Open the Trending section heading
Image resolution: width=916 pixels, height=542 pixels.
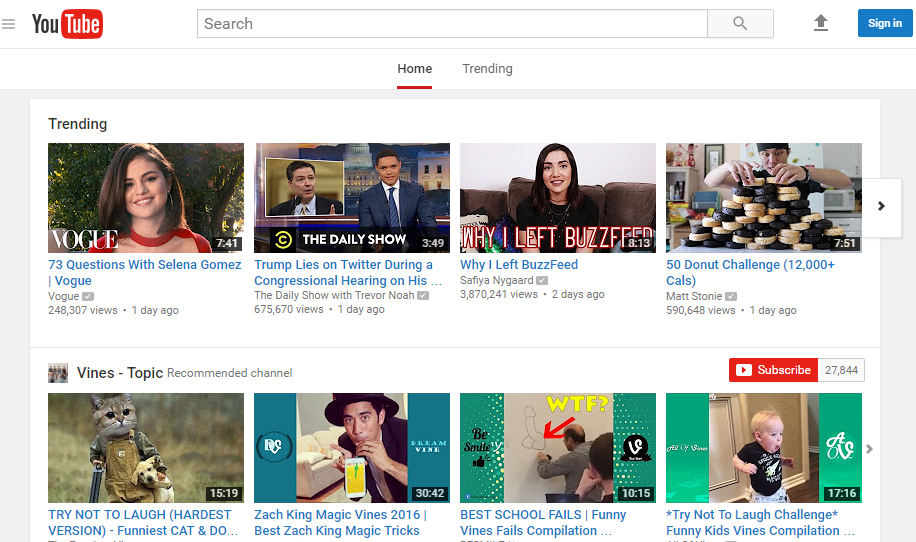pyautogui.click(x=78, y=124)
